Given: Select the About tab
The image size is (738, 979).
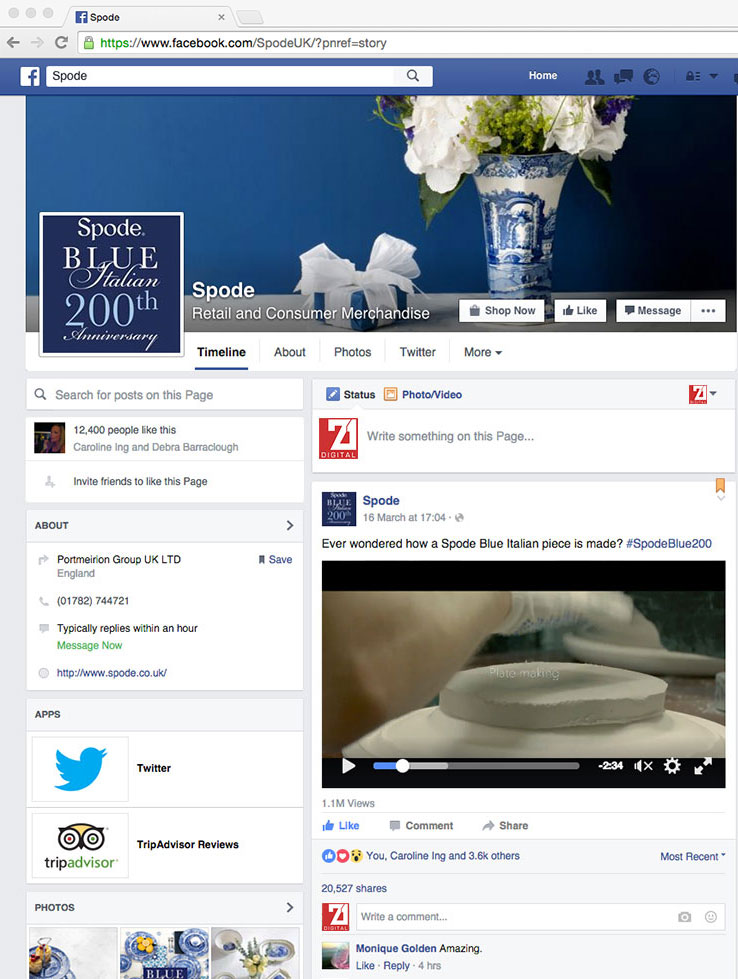Looking at the screenshot, I should click(x=290, y=352).
